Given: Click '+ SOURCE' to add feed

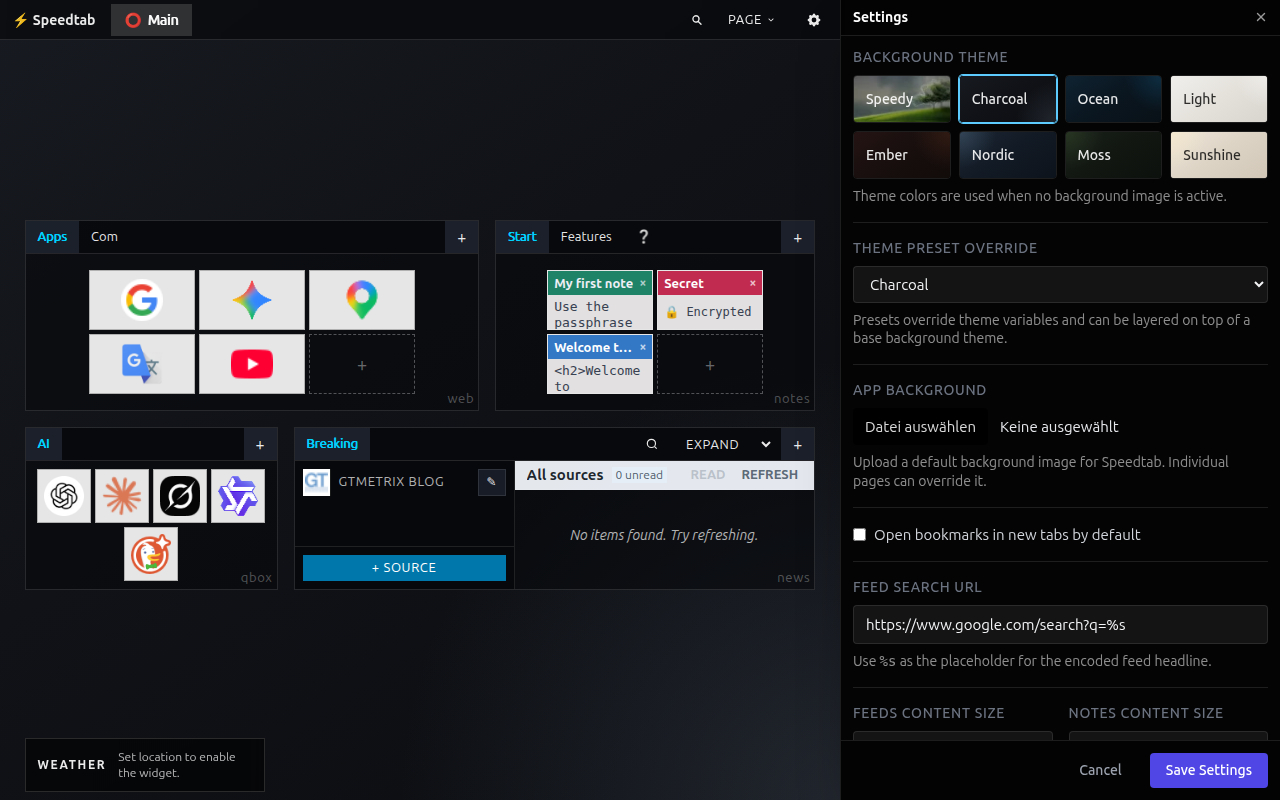Looking at the screenshot, I should click(404, 568).
